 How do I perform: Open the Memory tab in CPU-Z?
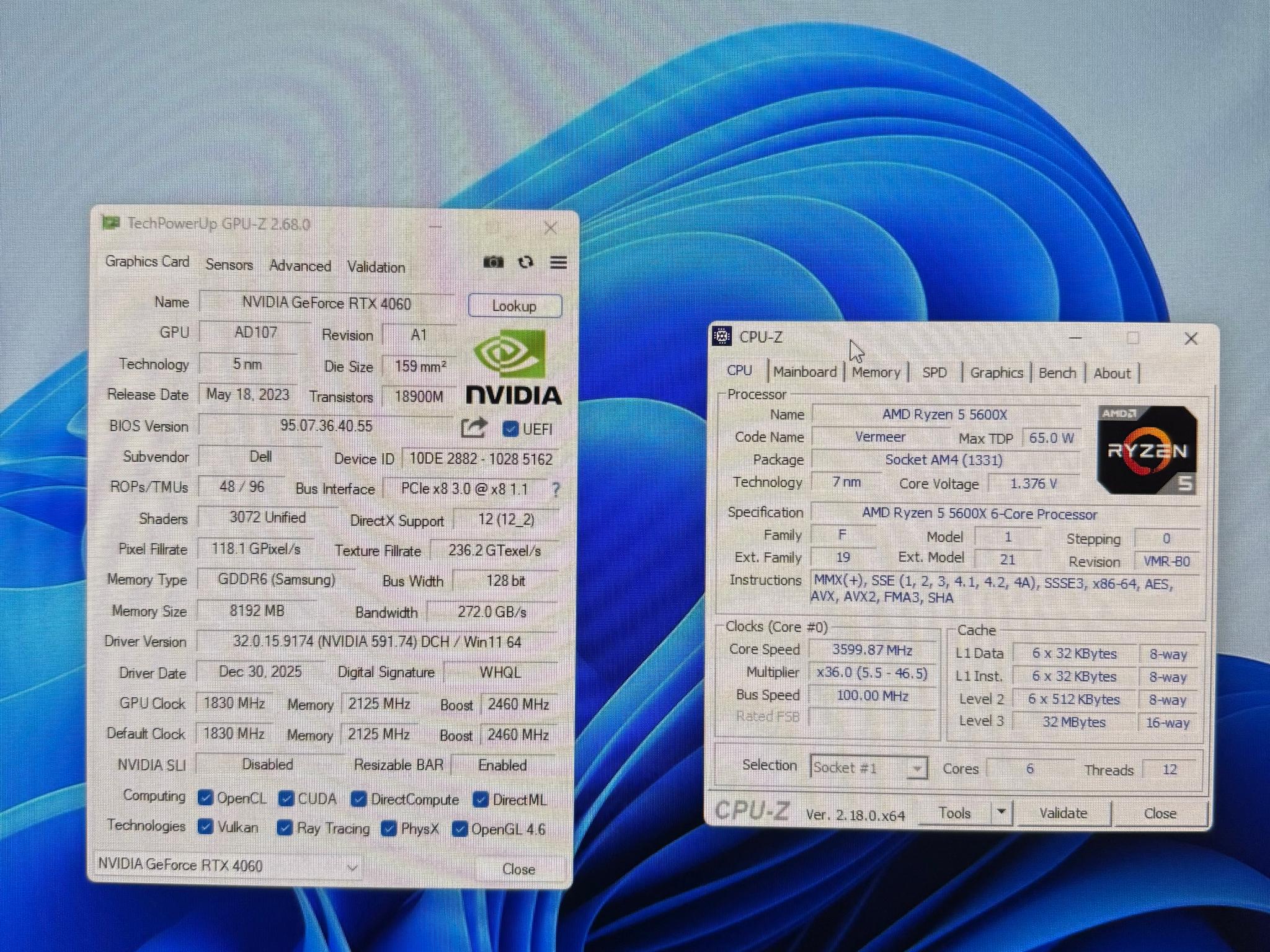[876, 372]
